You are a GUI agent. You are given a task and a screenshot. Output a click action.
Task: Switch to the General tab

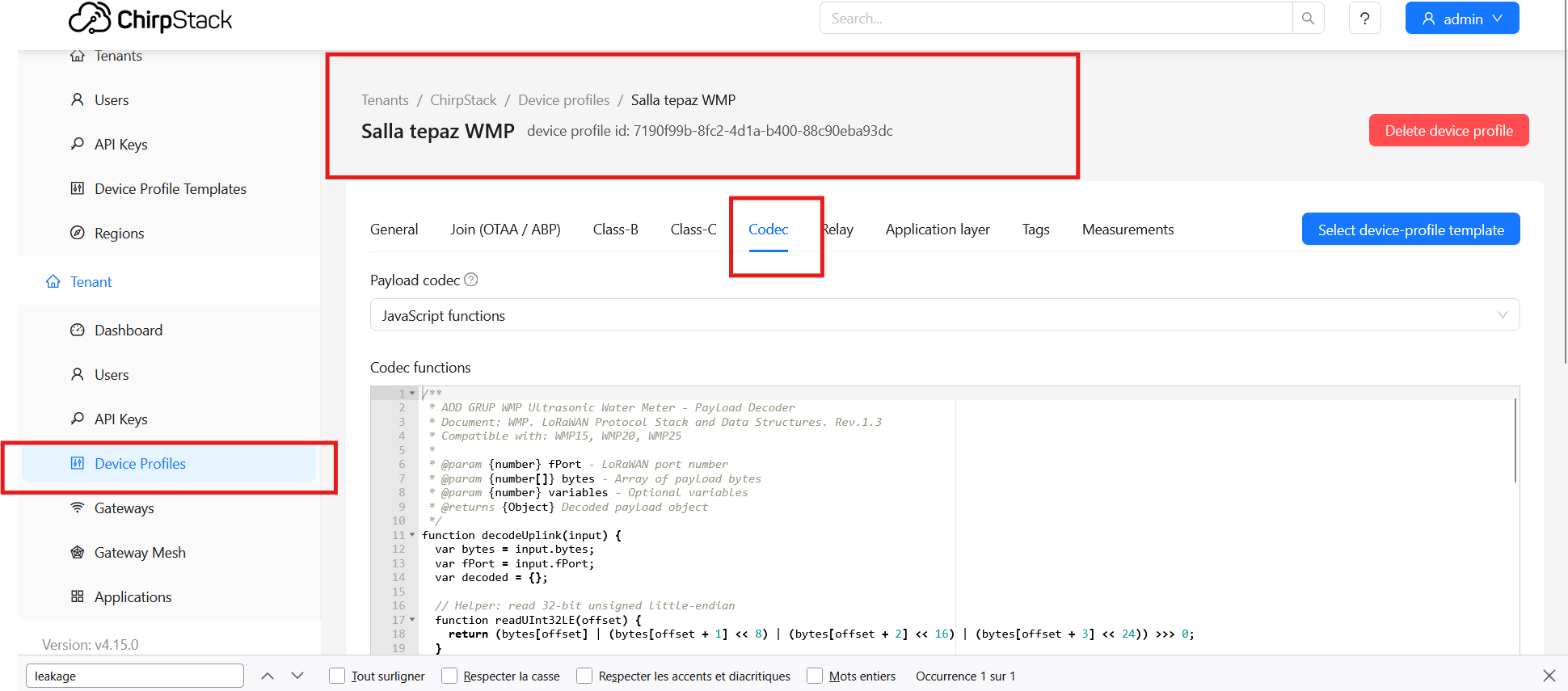(x=394, y=230)
